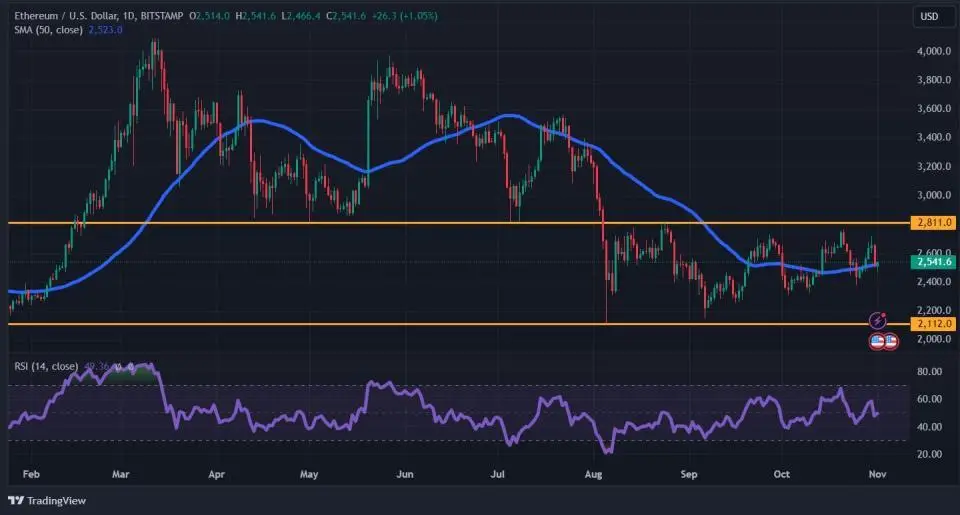Click the Nov label on time axis
The image size is (960, 515).
pyautogui.click(x=877, y=472)
